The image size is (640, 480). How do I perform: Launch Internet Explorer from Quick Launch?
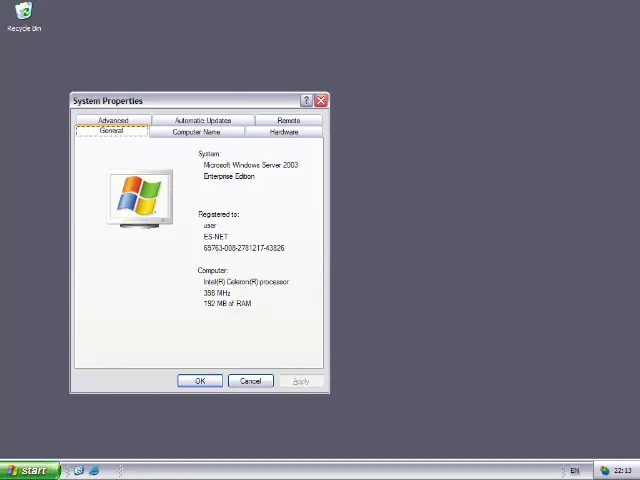pyautogui.click(x=94, y=471)
